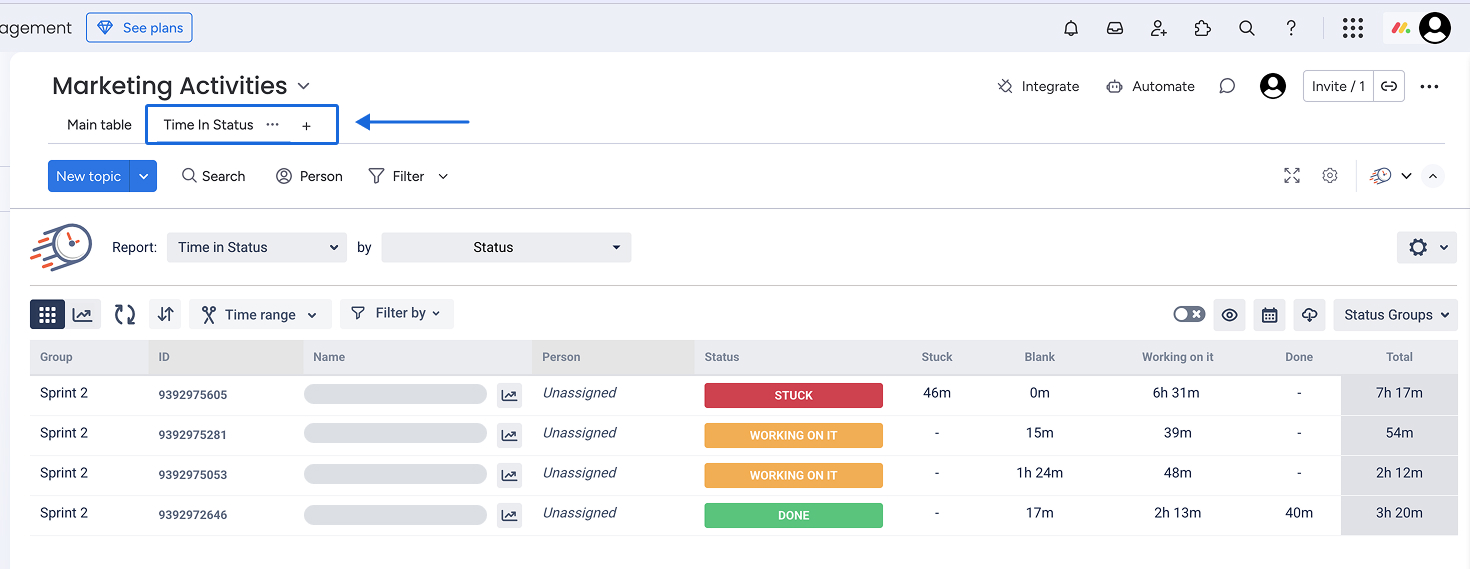Expand the Status Groups dropdown
This screenshot has height=569, width=1470.
point(1395,315)
